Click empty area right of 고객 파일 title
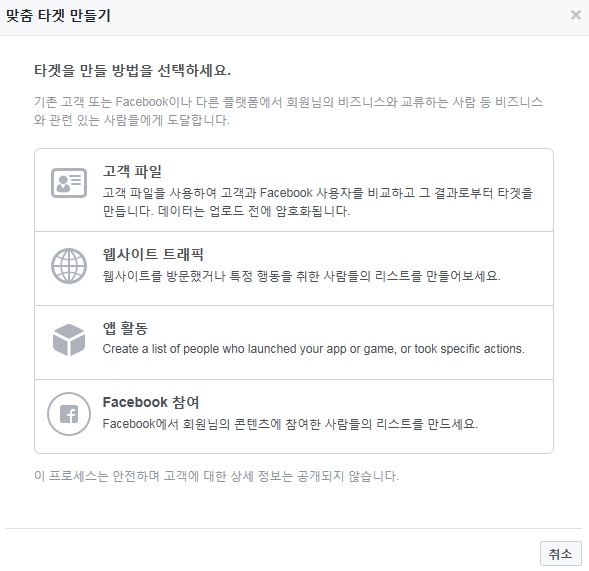 353,171
